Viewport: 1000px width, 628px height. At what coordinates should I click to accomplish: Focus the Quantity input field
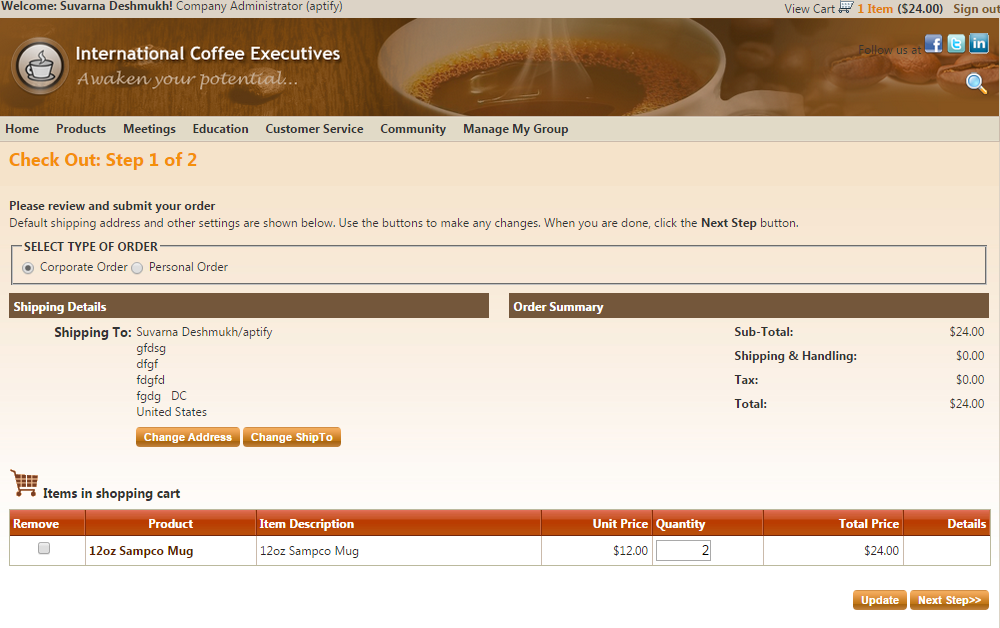click(x=683, y=551)
